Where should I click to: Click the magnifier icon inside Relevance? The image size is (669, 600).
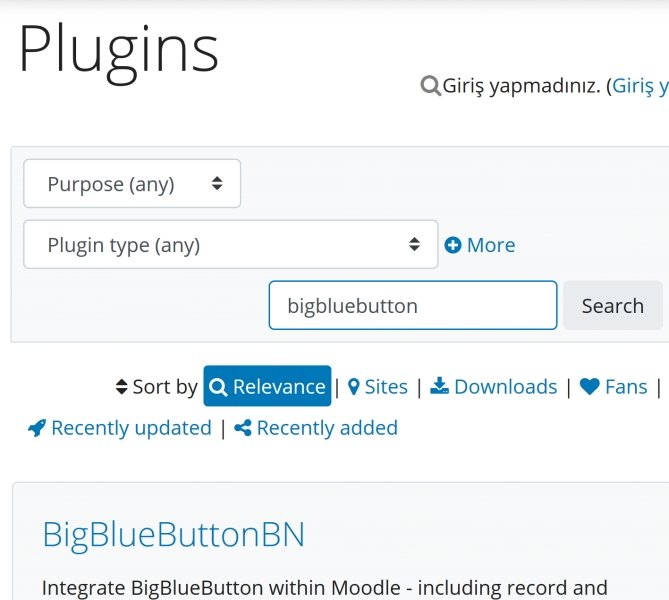[x=219, y=387]
